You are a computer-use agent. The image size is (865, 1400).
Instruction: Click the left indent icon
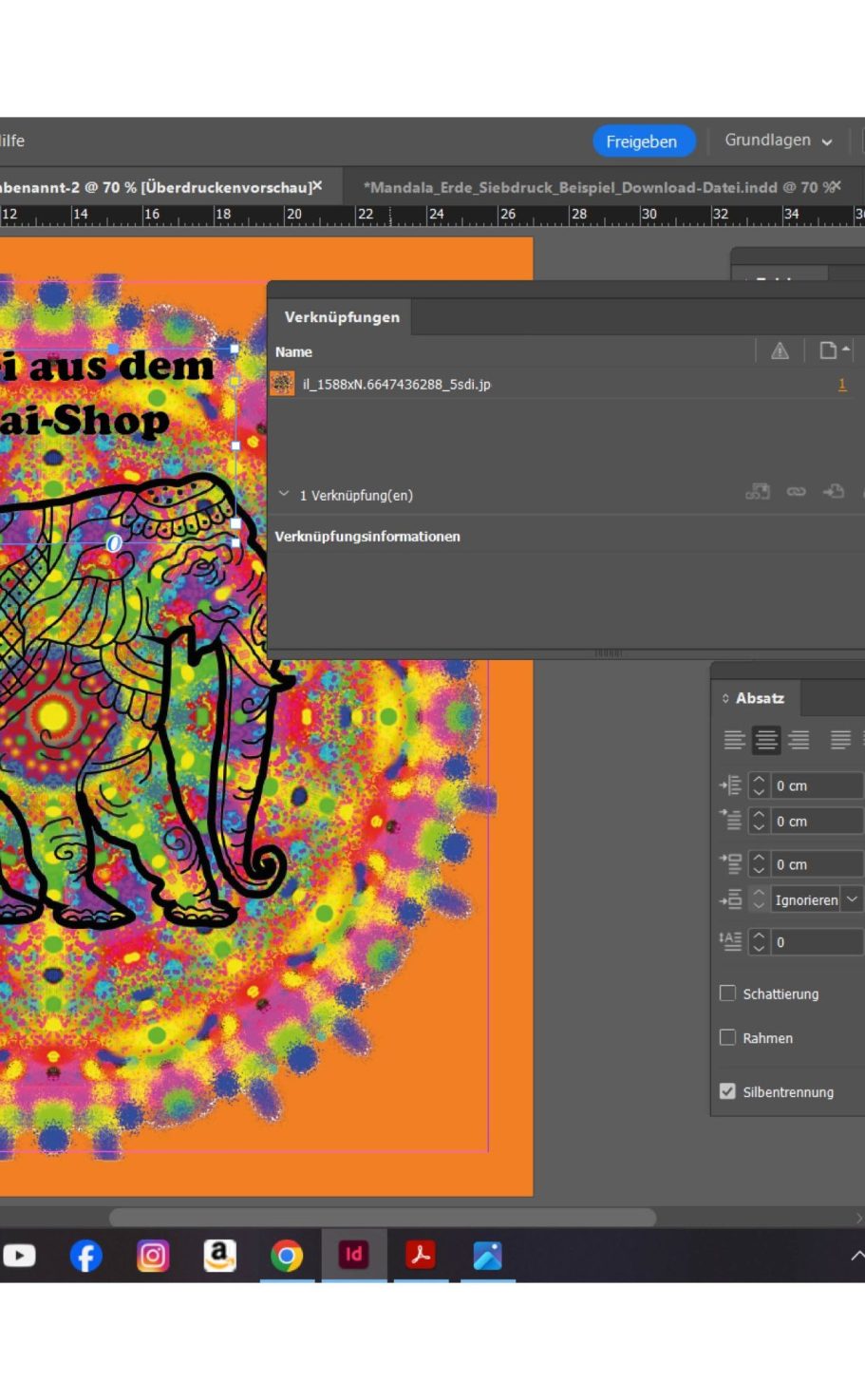(x=730, y=785)
